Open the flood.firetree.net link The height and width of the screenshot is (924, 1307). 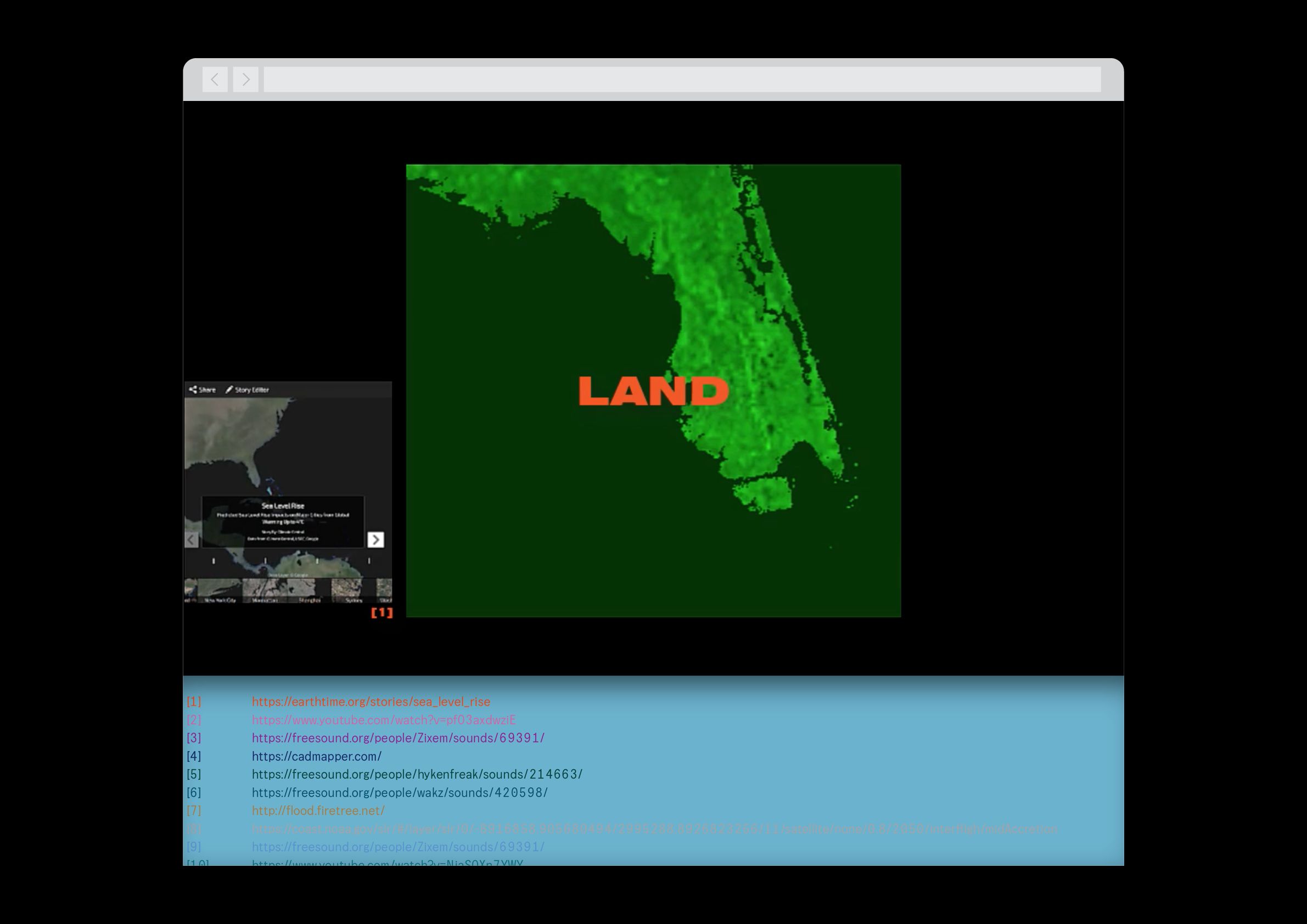(x=318, y=810)
